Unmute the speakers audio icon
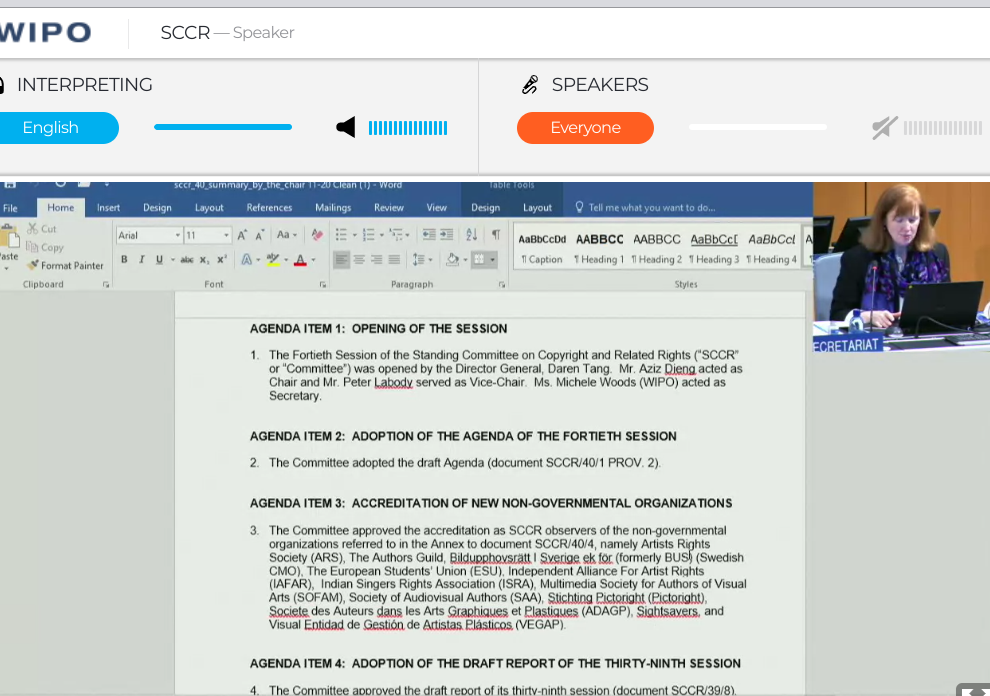This screenshot has width=990, height=696. [884, 128]
